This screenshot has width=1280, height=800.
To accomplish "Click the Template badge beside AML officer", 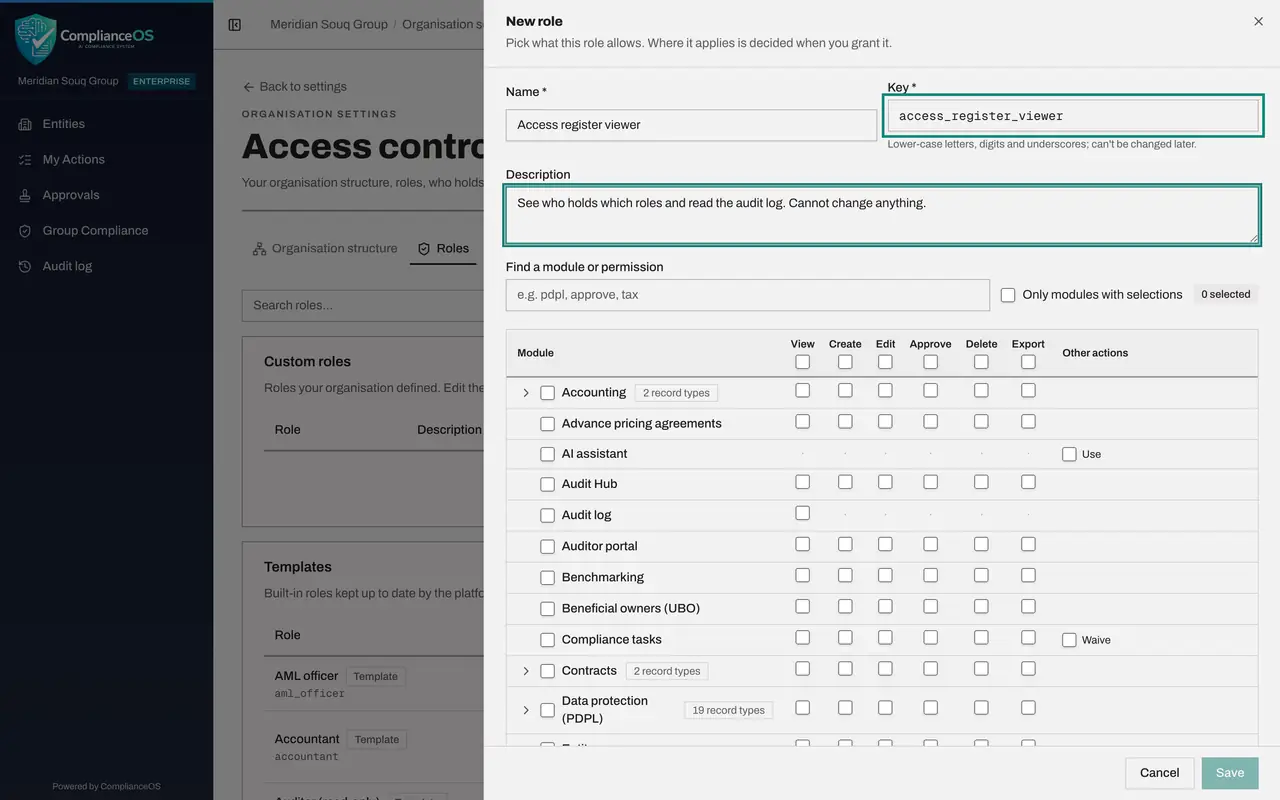I will click(375, 677).
